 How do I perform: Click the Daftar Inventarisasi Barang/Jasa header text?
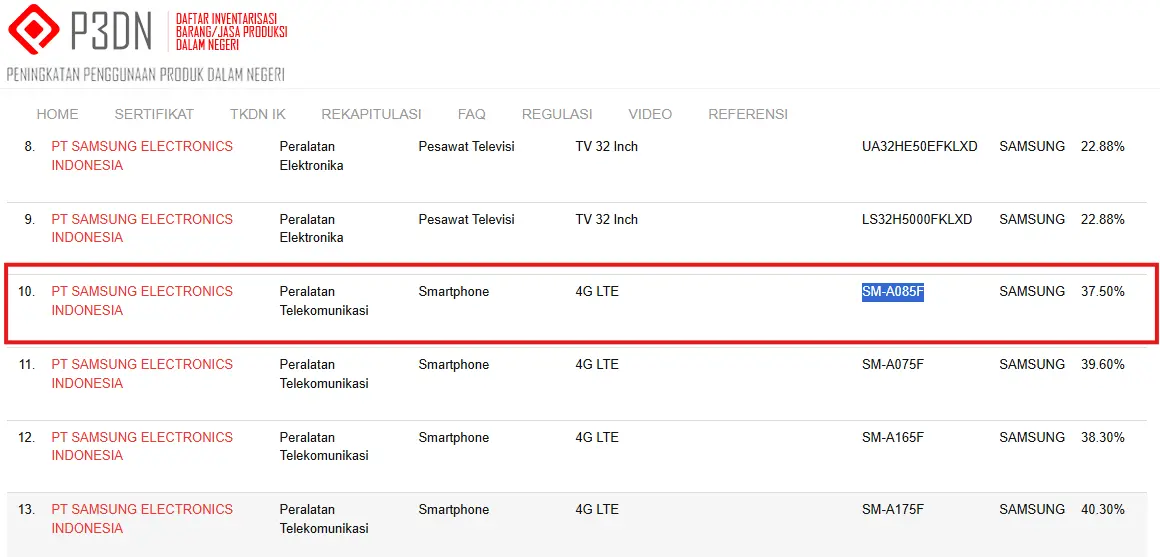tap(232, 31)
